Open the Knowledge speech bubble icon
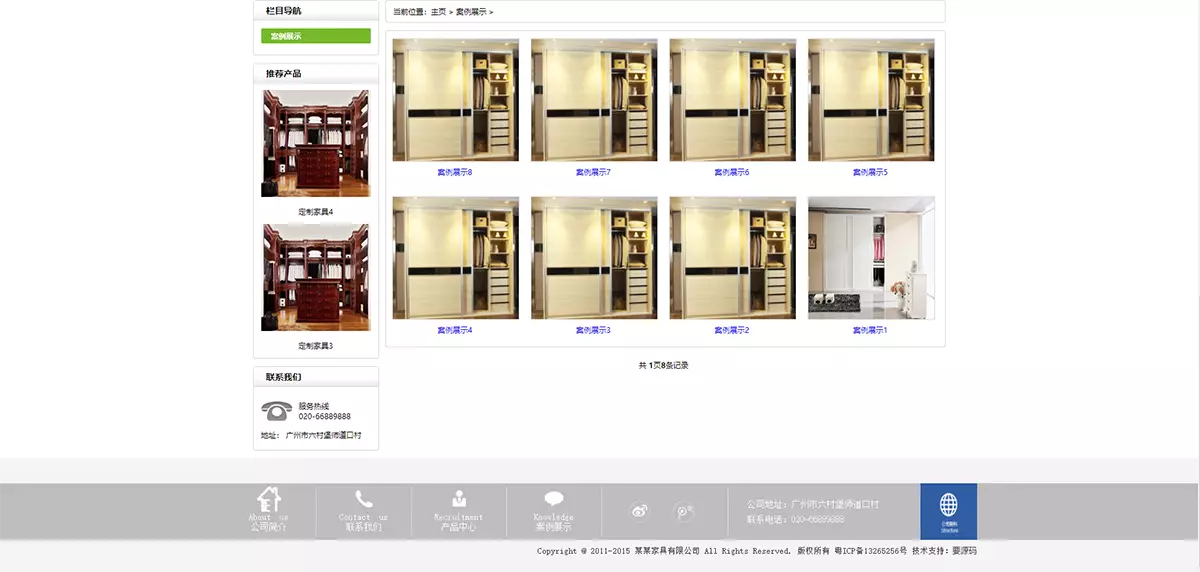 click(x=554, y=499)
